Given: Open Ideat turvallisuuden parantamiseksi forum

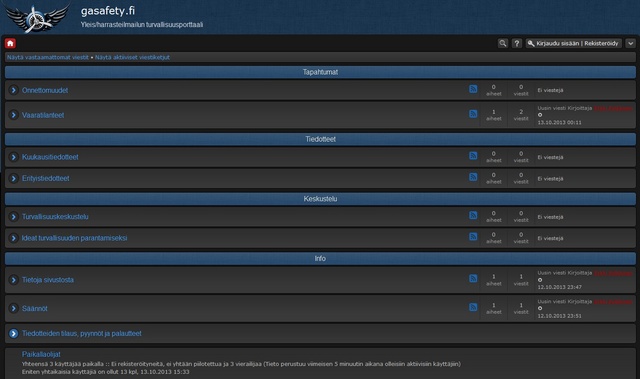Looking at the screenshot, I should coord(74,238).
